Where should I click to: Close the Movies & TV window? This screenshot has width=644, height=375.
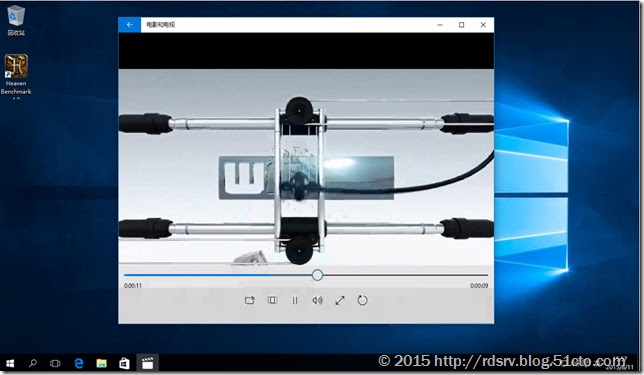tap(483, 25)
